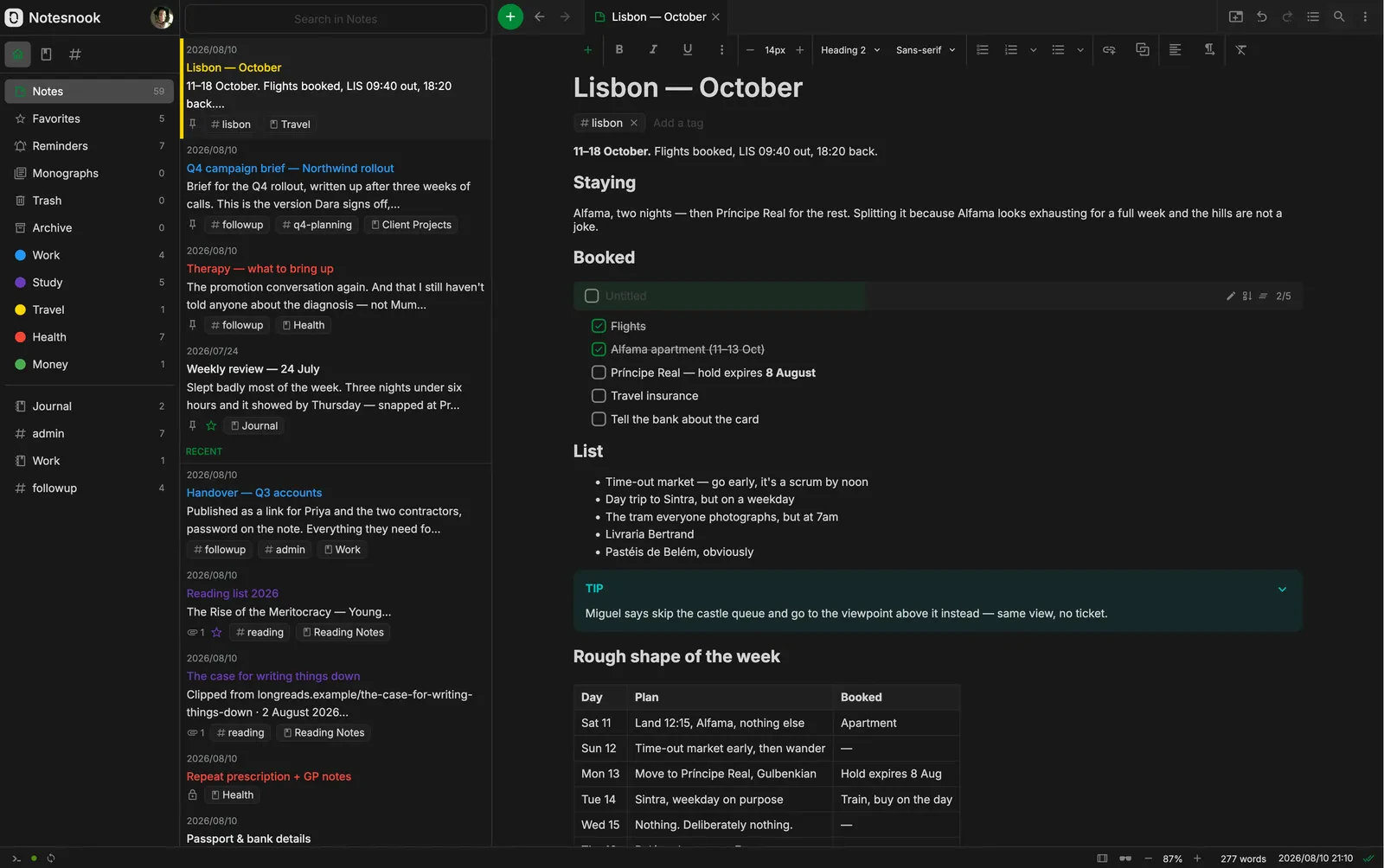Check the Travel insurance task
This screenshot has width=1384, height=868.
pos(599,396)
